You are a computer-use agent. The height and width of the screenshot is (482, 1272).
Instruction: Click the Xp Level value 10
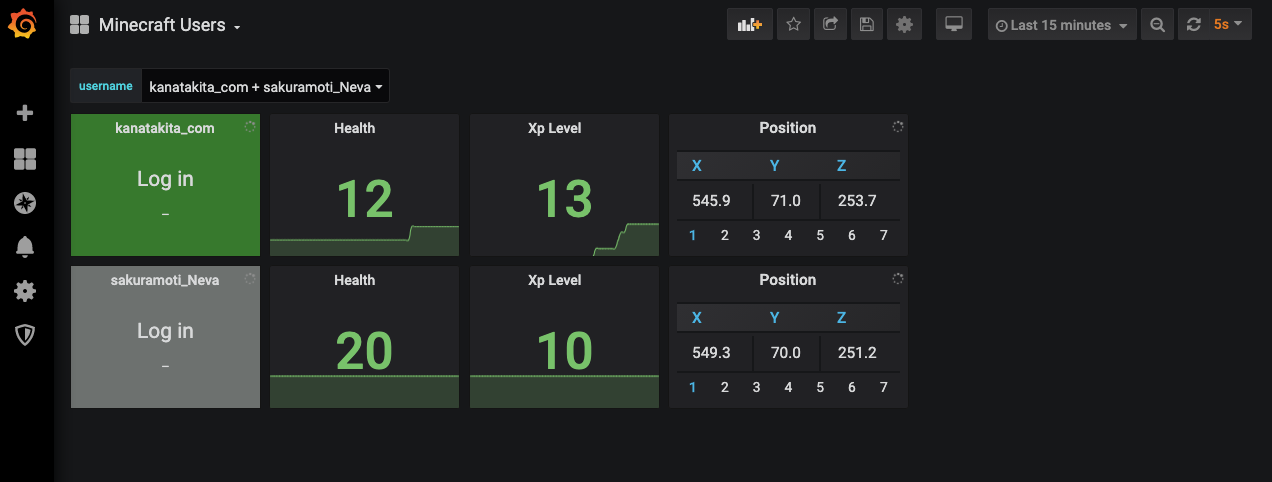(x=564, y=351)
